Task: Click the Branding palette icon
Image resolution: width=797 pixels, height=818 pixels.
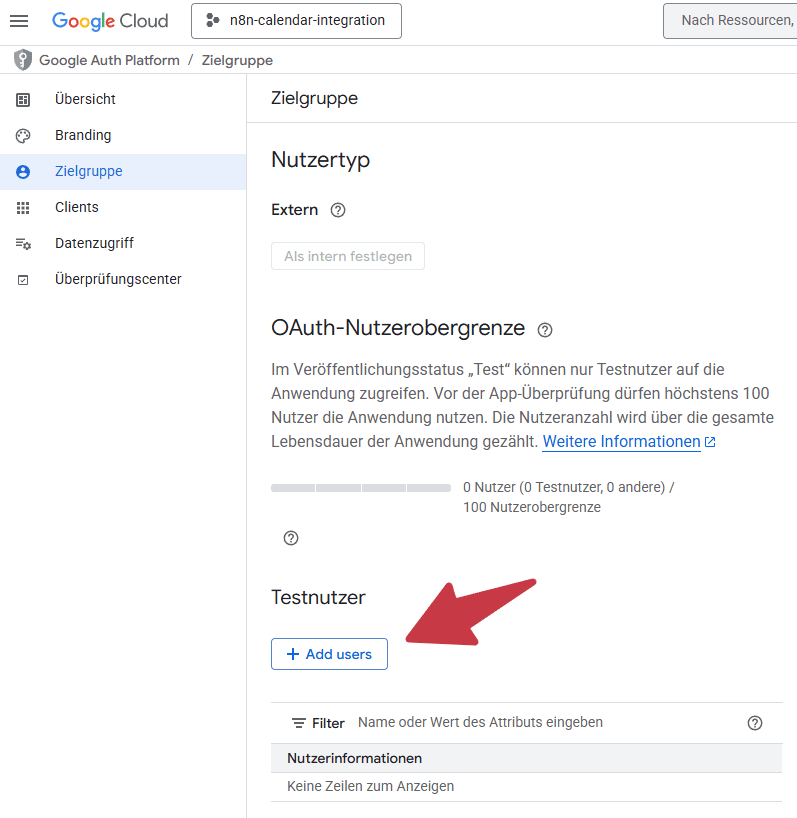Action: point(23,136)
